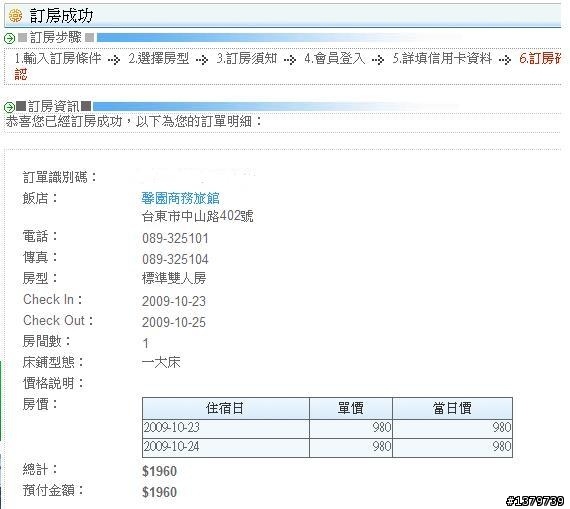570x509 pixels.
Task: Open the 馨園商務旅館 hotel link
Action: pos(180,199)
